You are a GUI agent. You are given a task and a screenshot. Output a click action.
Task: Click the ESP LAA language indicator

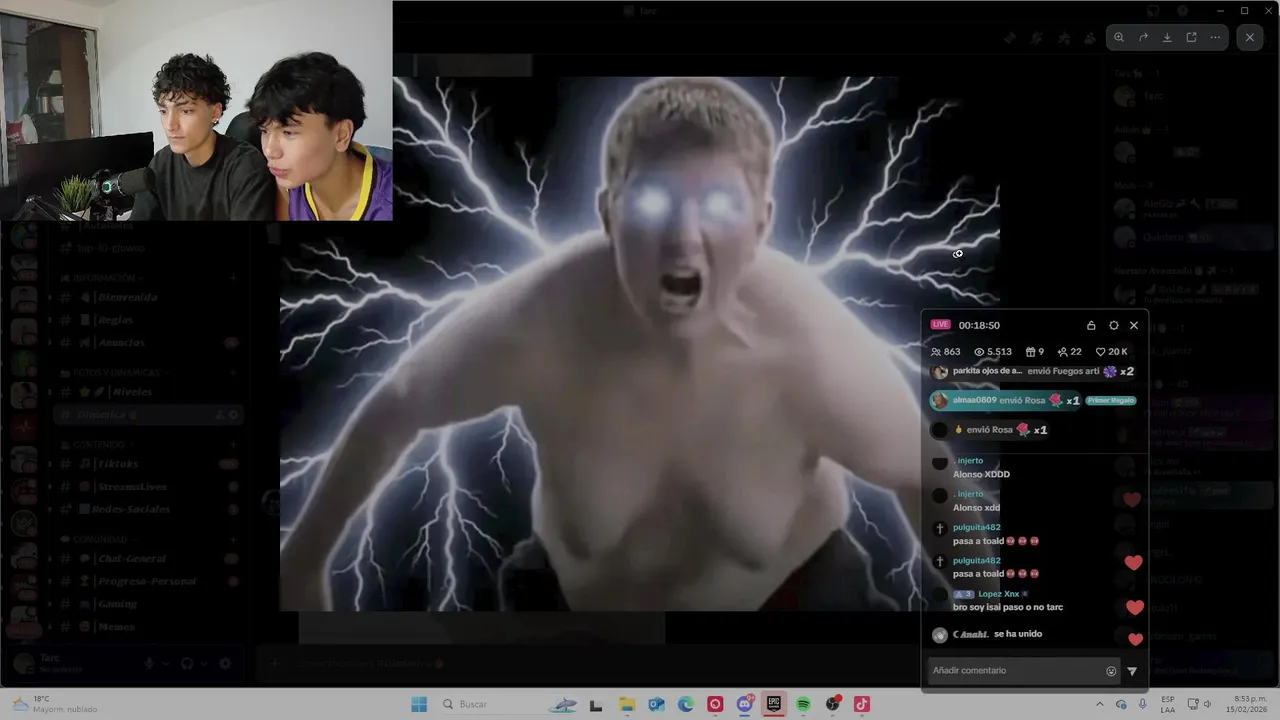coord(1168,704)
